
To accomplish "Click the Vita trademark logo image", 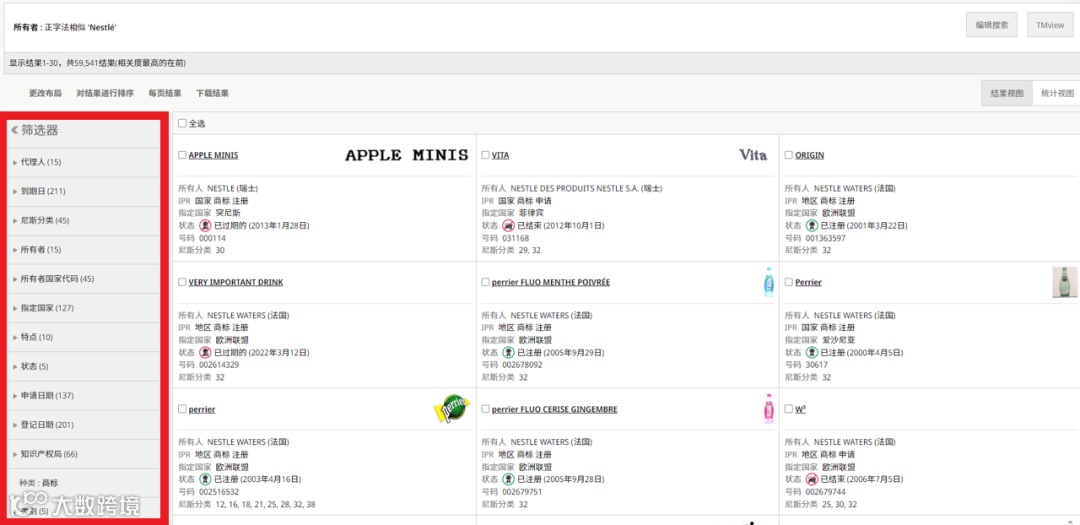I will (x=752, y=155).
